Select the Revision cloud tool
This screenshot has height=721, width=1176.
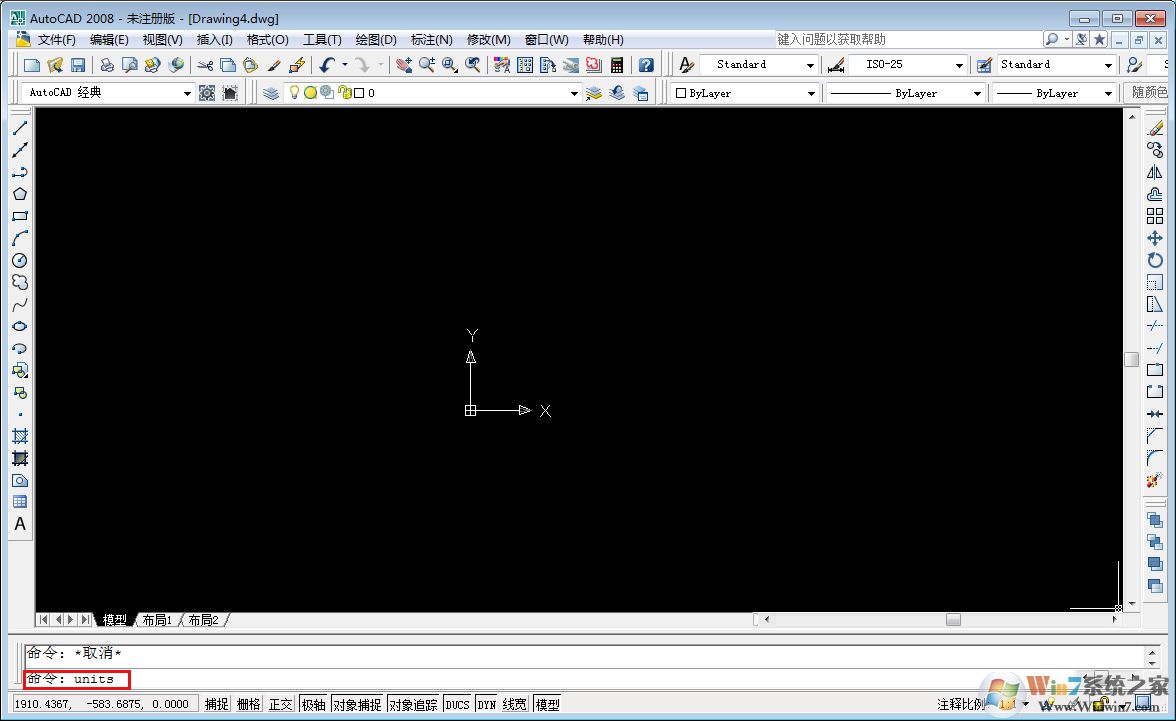tap(20, 282)
